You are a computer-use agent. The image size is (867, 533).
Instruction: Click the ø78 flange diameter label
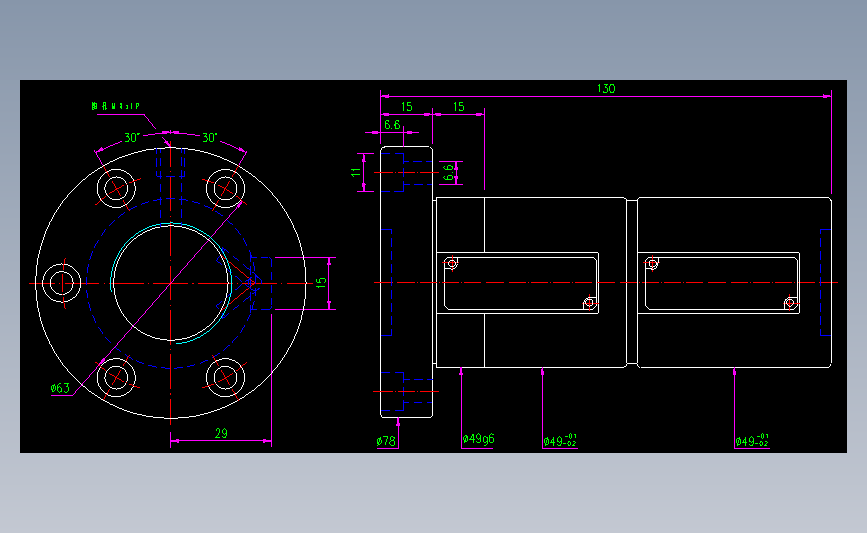[386, 441]
